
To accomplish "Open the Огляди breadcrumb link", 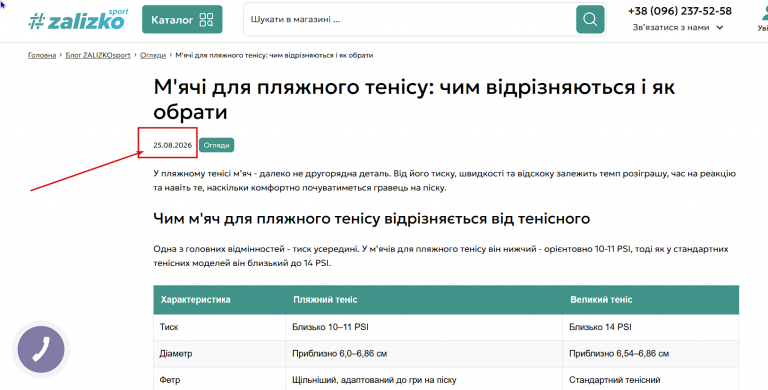I will (153, 55).
